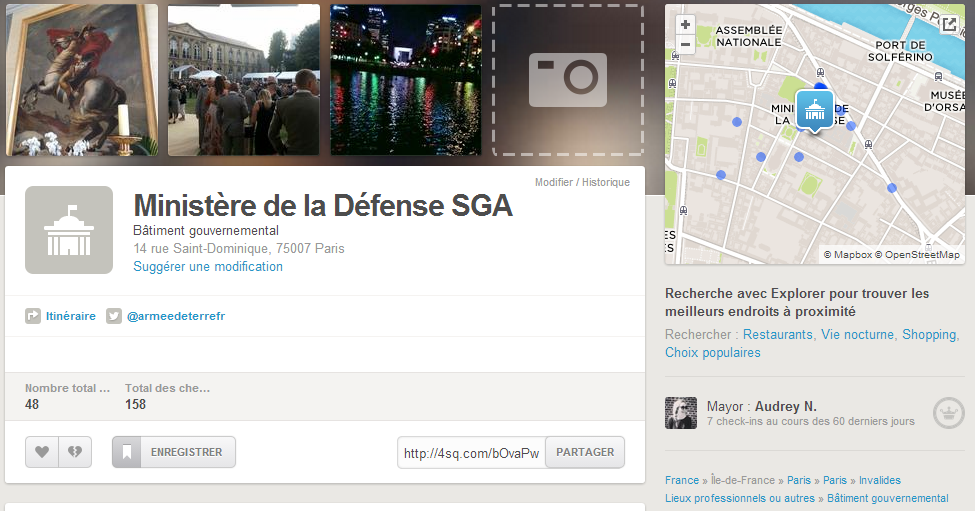Image resolution: width=975 pixels, height=511 pixels.
Task: Click the mayor crown badge icon
Action: coord(948,413)
